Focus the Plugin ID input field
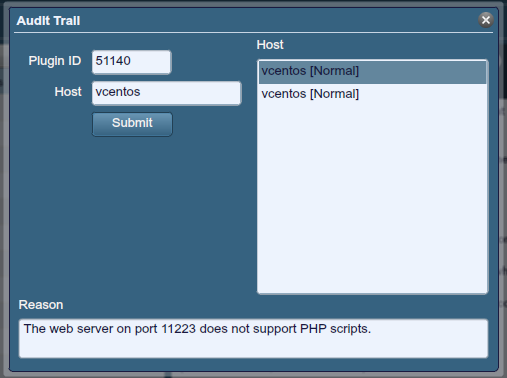The height and width of the screenshot is (378, 507). point(132,62)
